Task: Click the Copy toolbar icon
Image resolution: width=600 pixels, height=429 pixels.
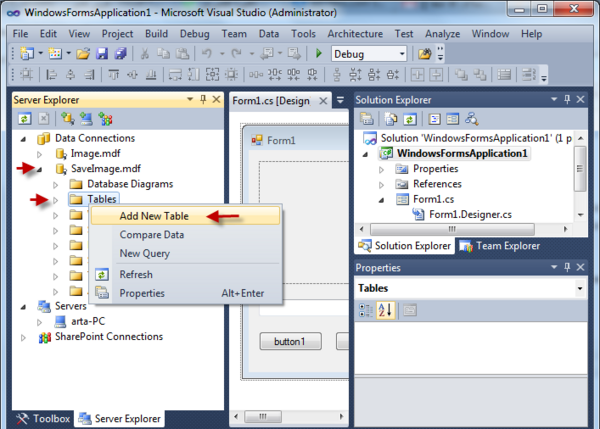Action: (x=163, y=54)
